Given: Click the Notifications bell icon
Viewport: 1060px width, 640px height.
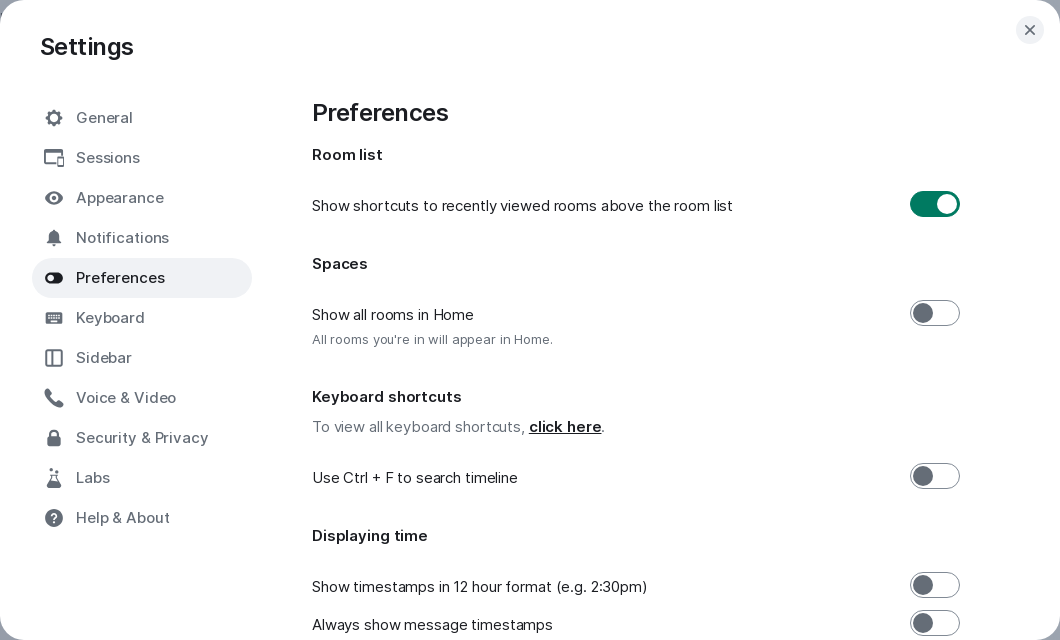Looking at the screenshot, I should point(54,238).
